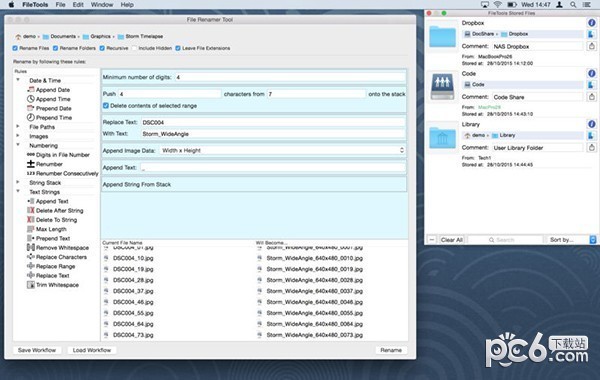
Task: Enable the Include Hidden checkbox
Action: [134, 48]
